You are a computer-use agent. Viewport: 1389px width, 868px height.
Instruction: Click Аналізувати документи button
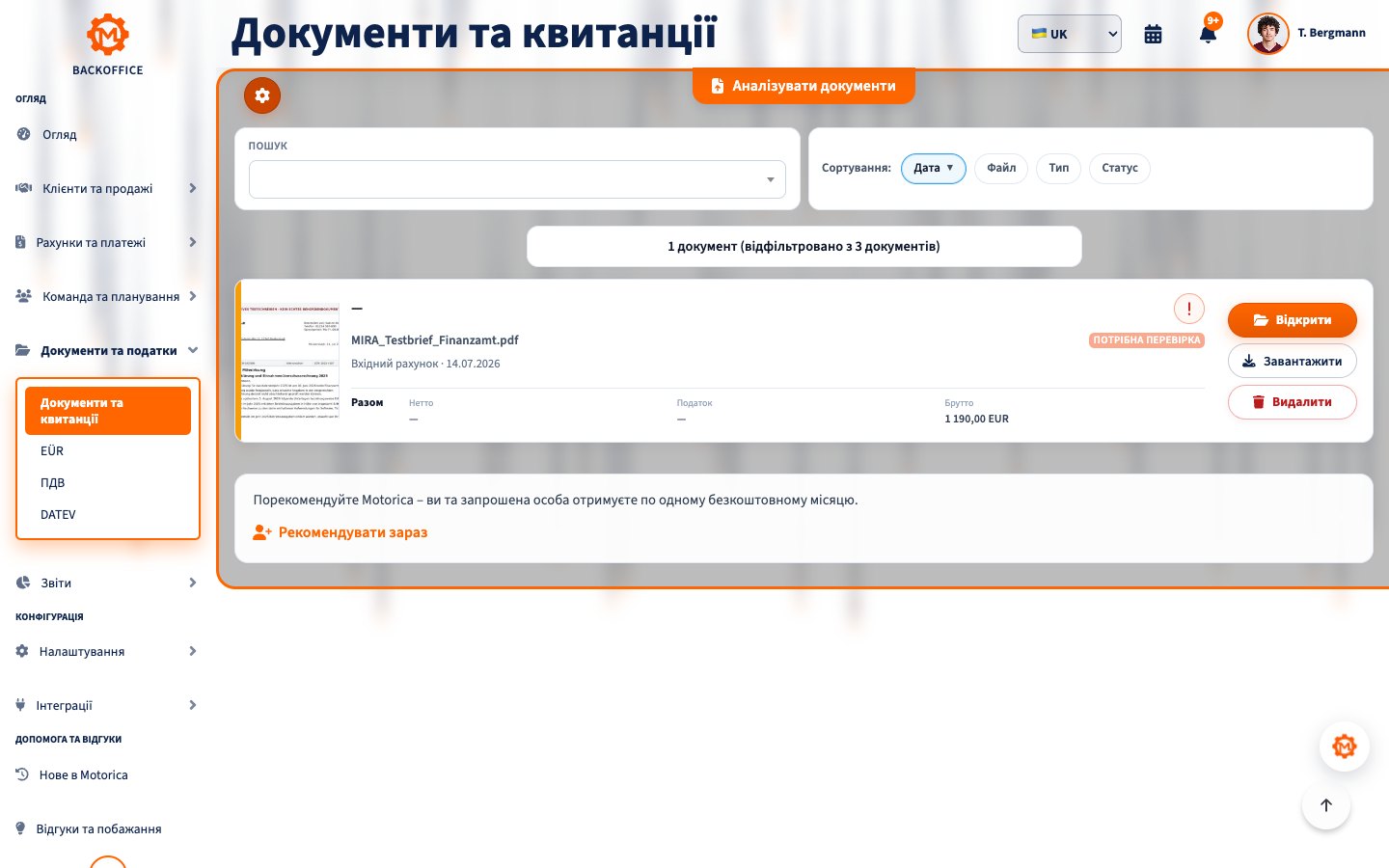803,86
